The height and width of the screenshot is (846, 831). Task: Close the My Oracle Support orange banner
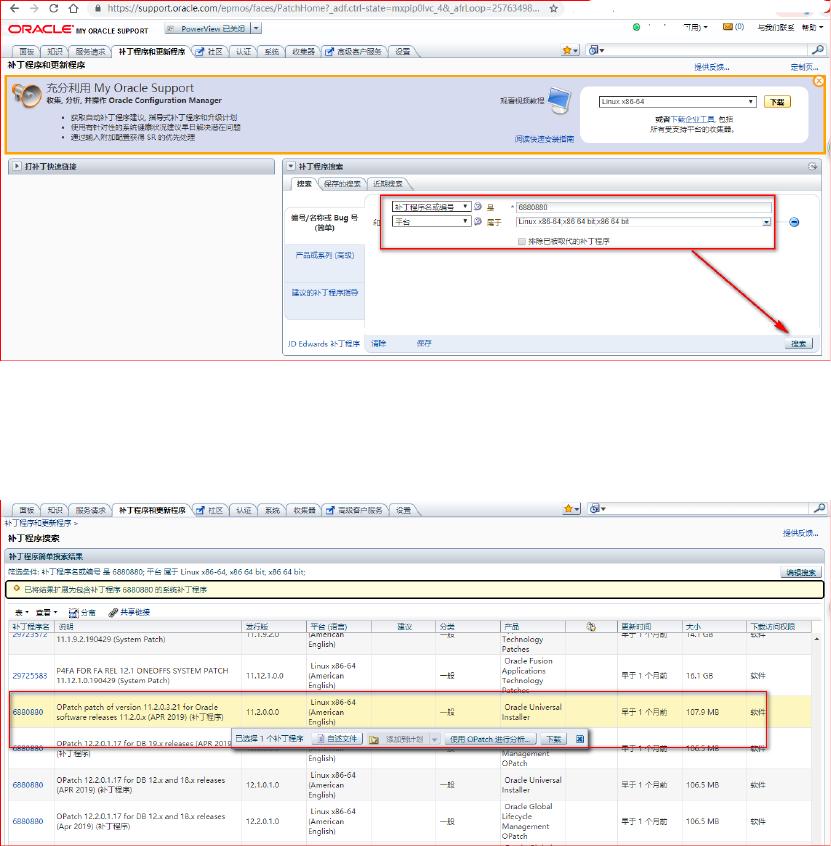tap(819, 81)
